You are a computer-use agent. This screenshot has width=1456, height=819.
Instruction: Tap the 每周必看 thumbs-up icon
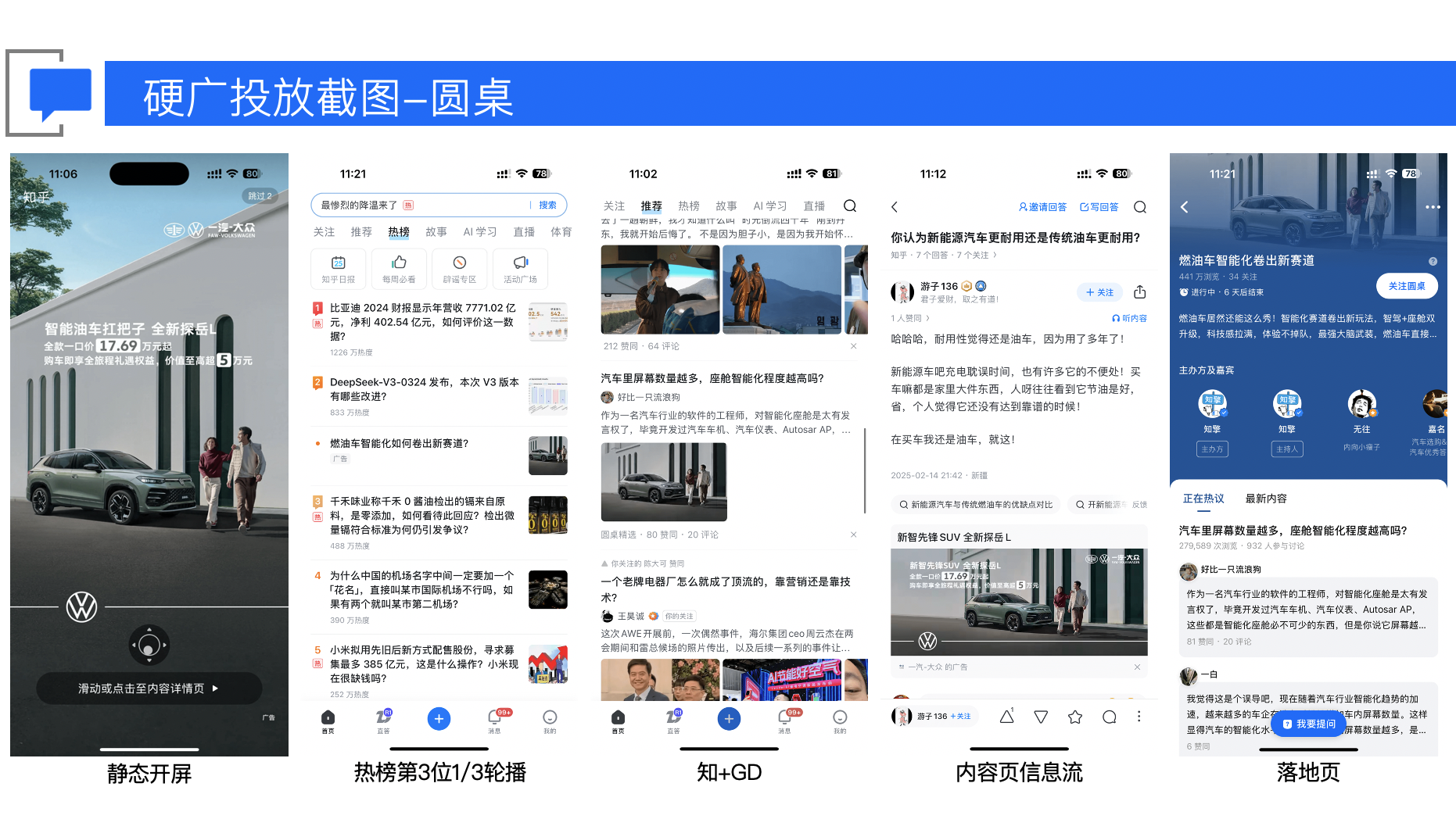tap(399, 263)
